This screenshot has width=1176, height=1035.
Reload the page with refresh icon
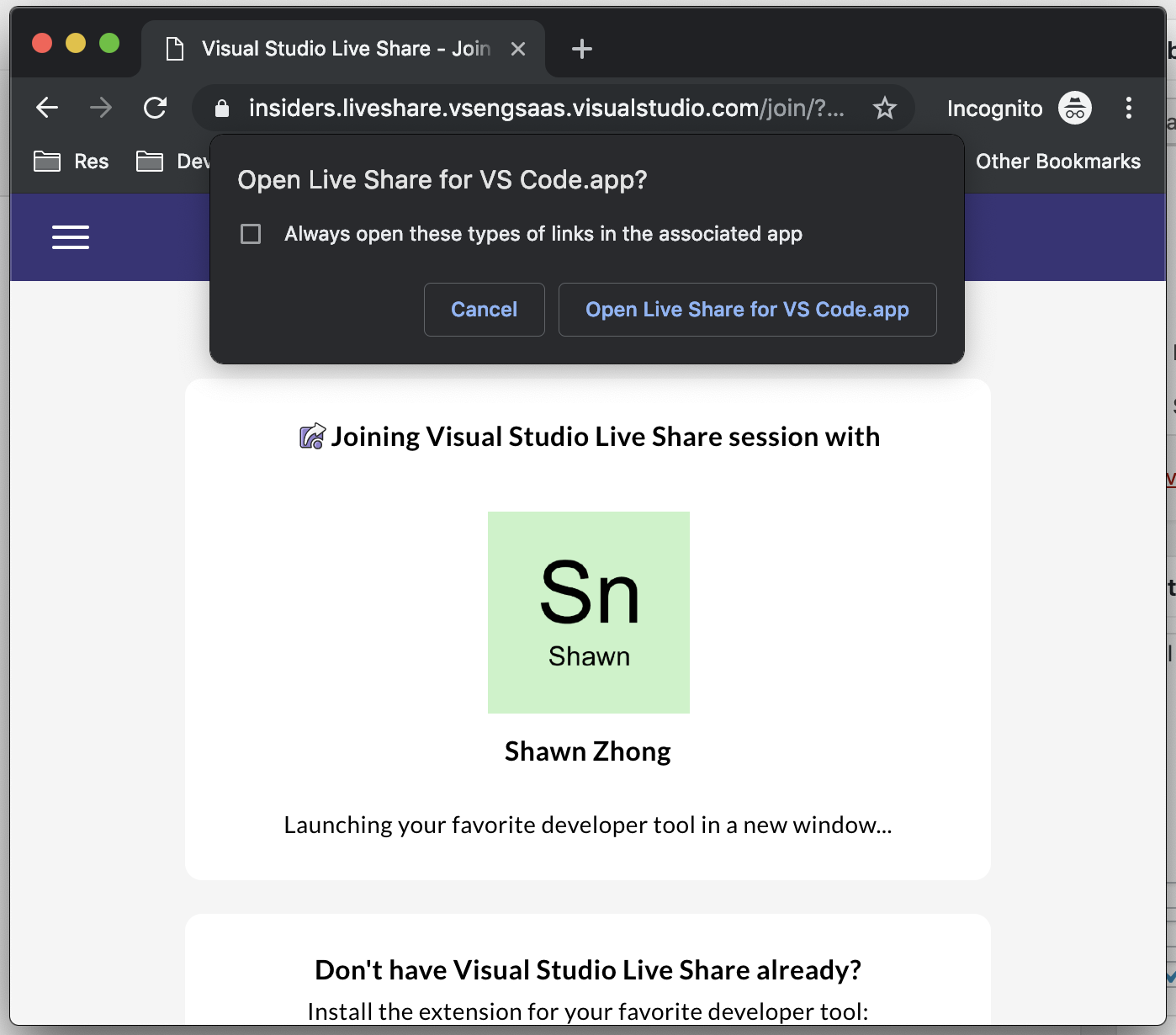coord(155,108)
